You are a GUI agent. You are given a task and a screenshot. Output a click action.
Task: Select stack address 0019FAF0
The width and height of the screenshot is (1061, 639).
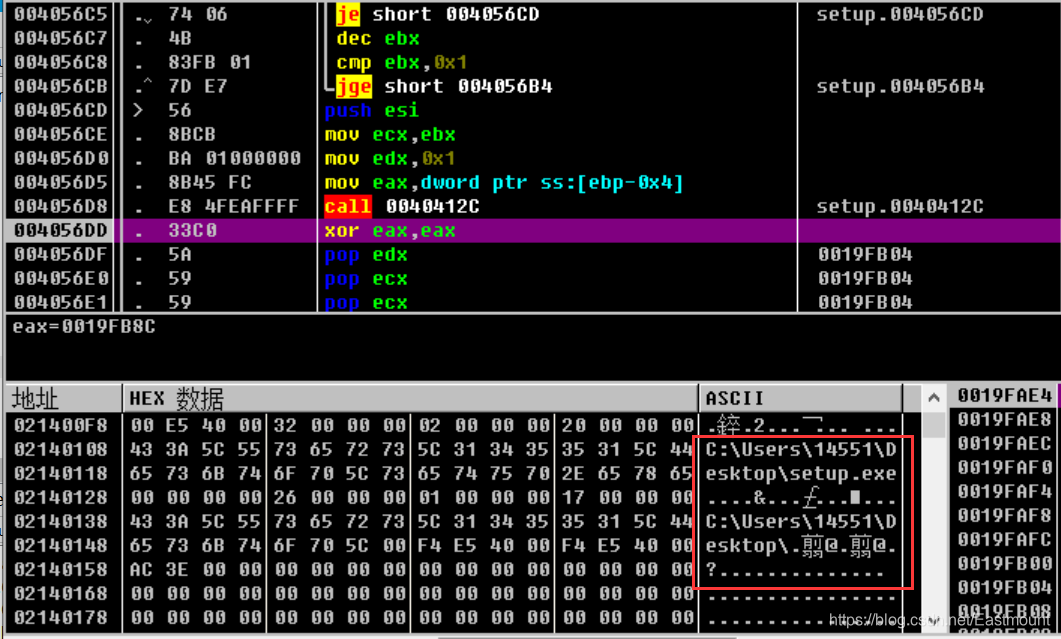coord(1004,468)
